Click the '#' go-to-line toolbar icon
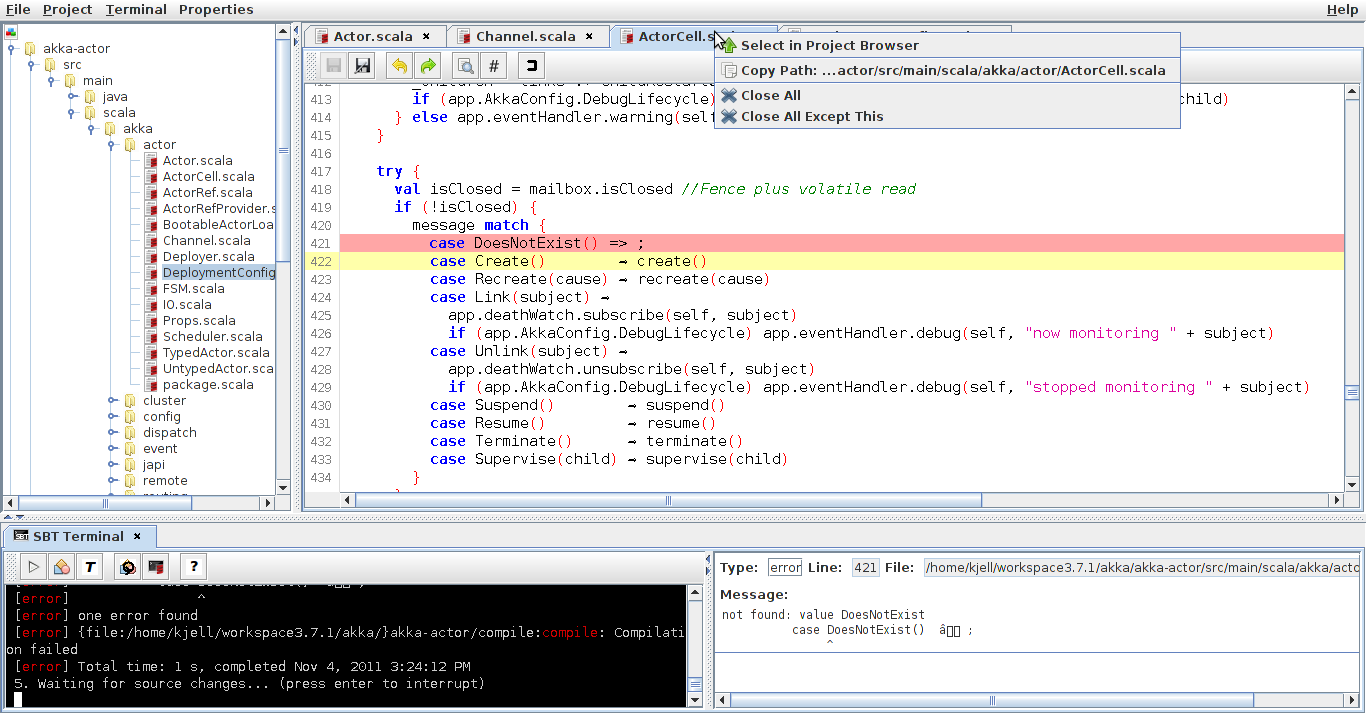 pos(493,66)
